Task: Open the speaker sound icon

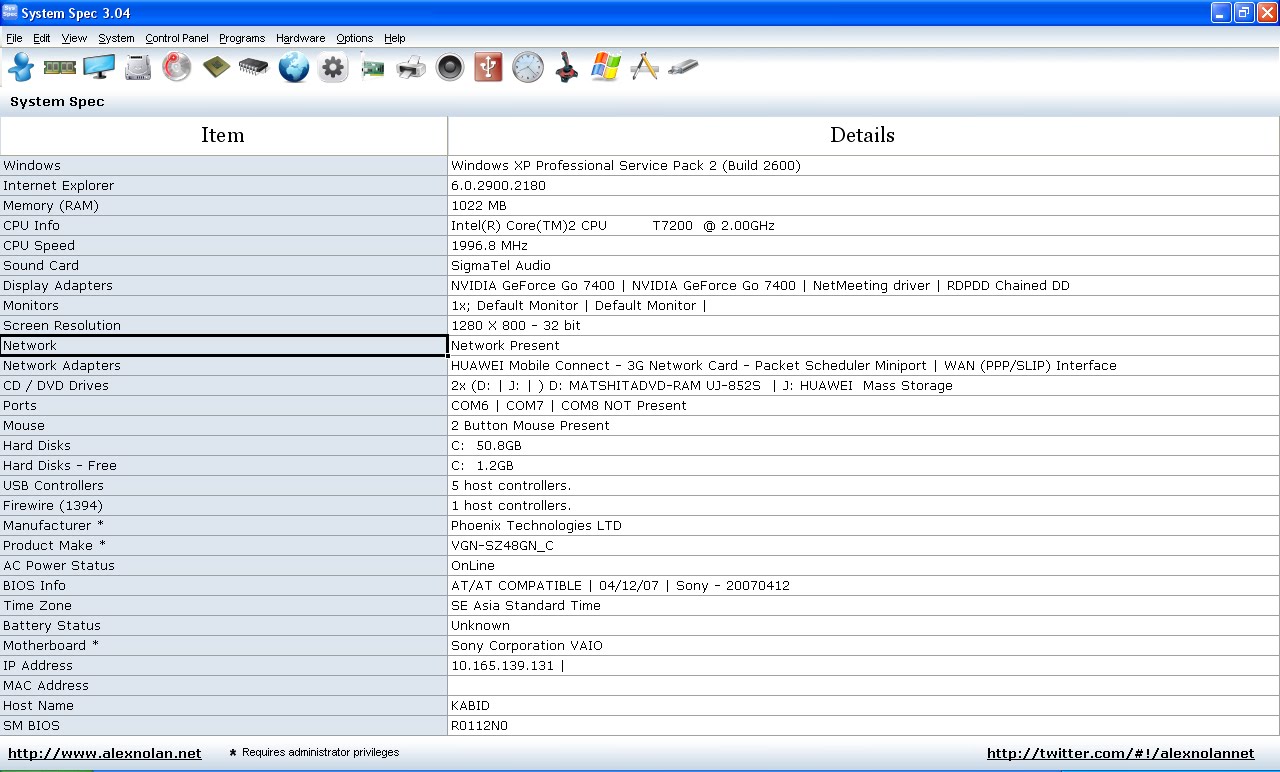Action: (450, 67)
